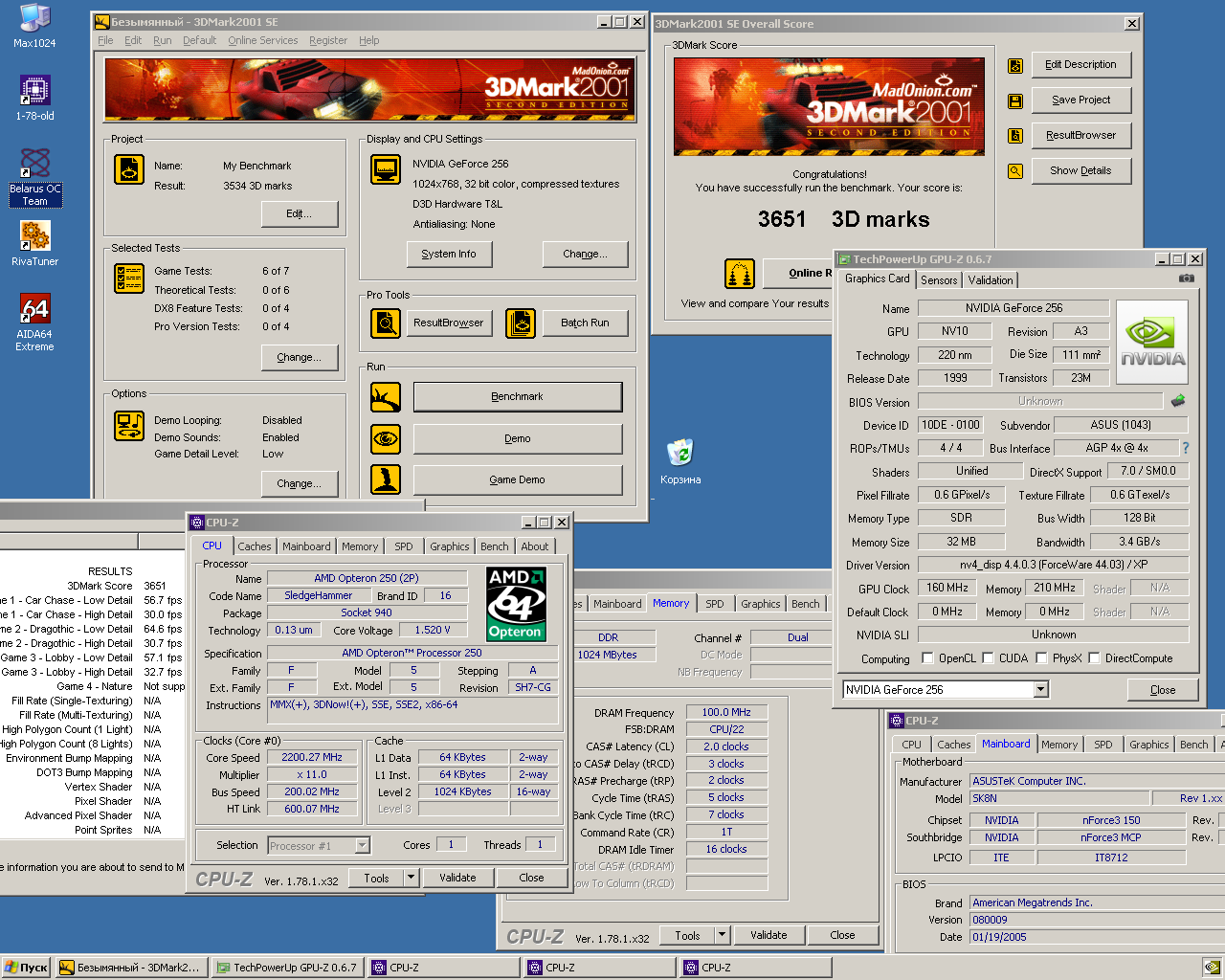
Task: Open the 1-78-old desktop shortcut
Action: pos(35,98)
